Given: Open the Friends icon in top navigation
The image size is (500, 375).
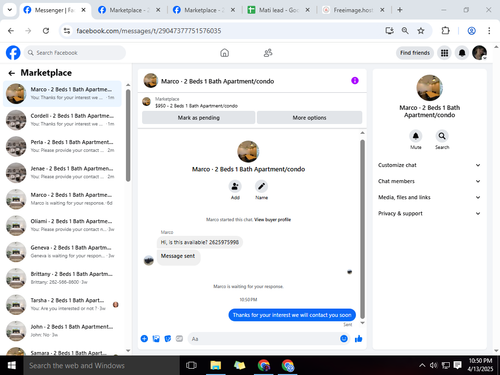Looking at the screenshot, I should pos(268,53).
